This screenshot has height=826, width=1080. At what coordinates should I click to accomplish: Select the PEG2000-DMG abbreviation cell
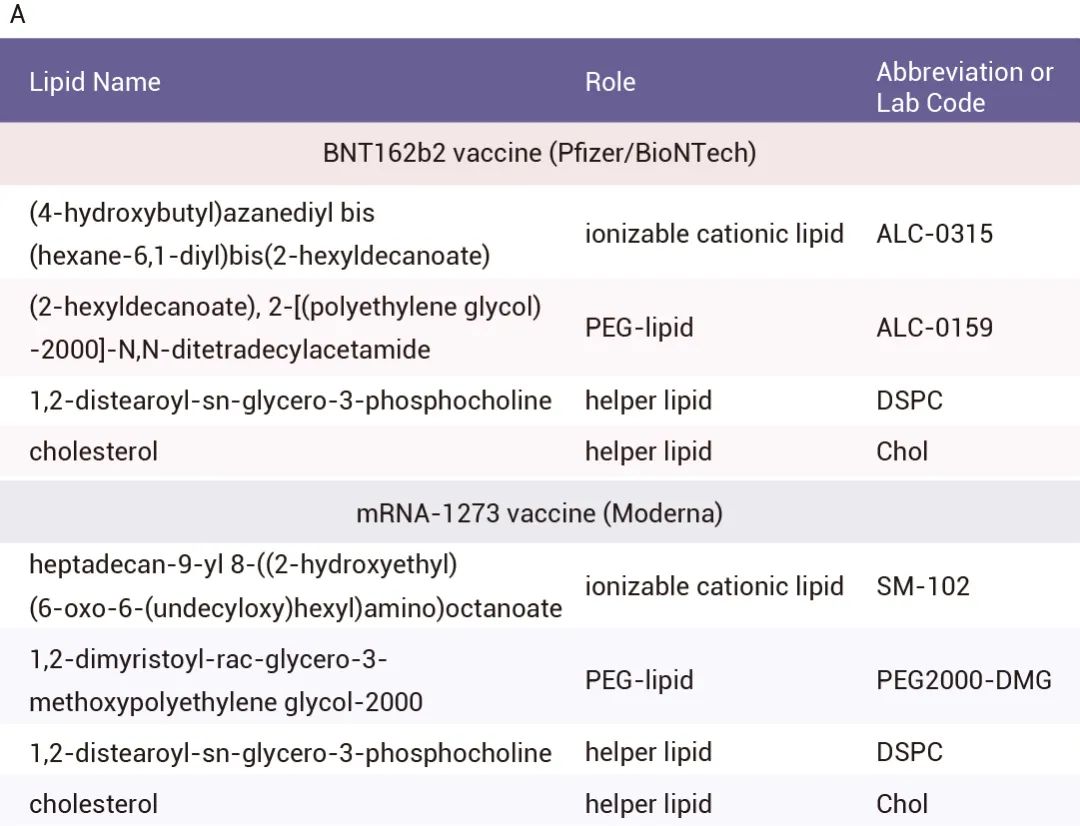click(x=963, y=681)
